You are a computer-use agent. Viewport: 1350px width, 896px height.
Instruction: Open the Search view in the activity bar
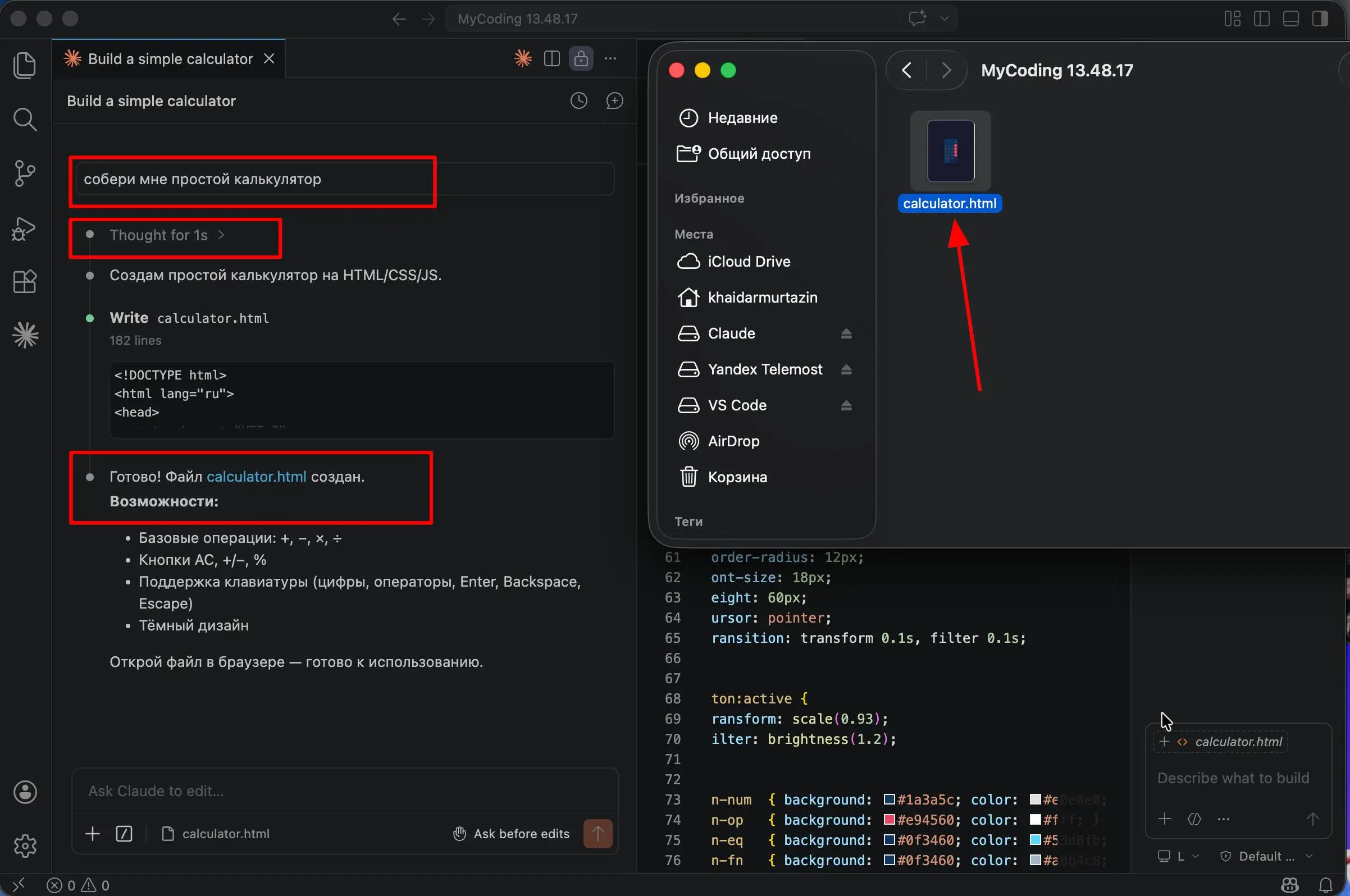click(25, 120)
